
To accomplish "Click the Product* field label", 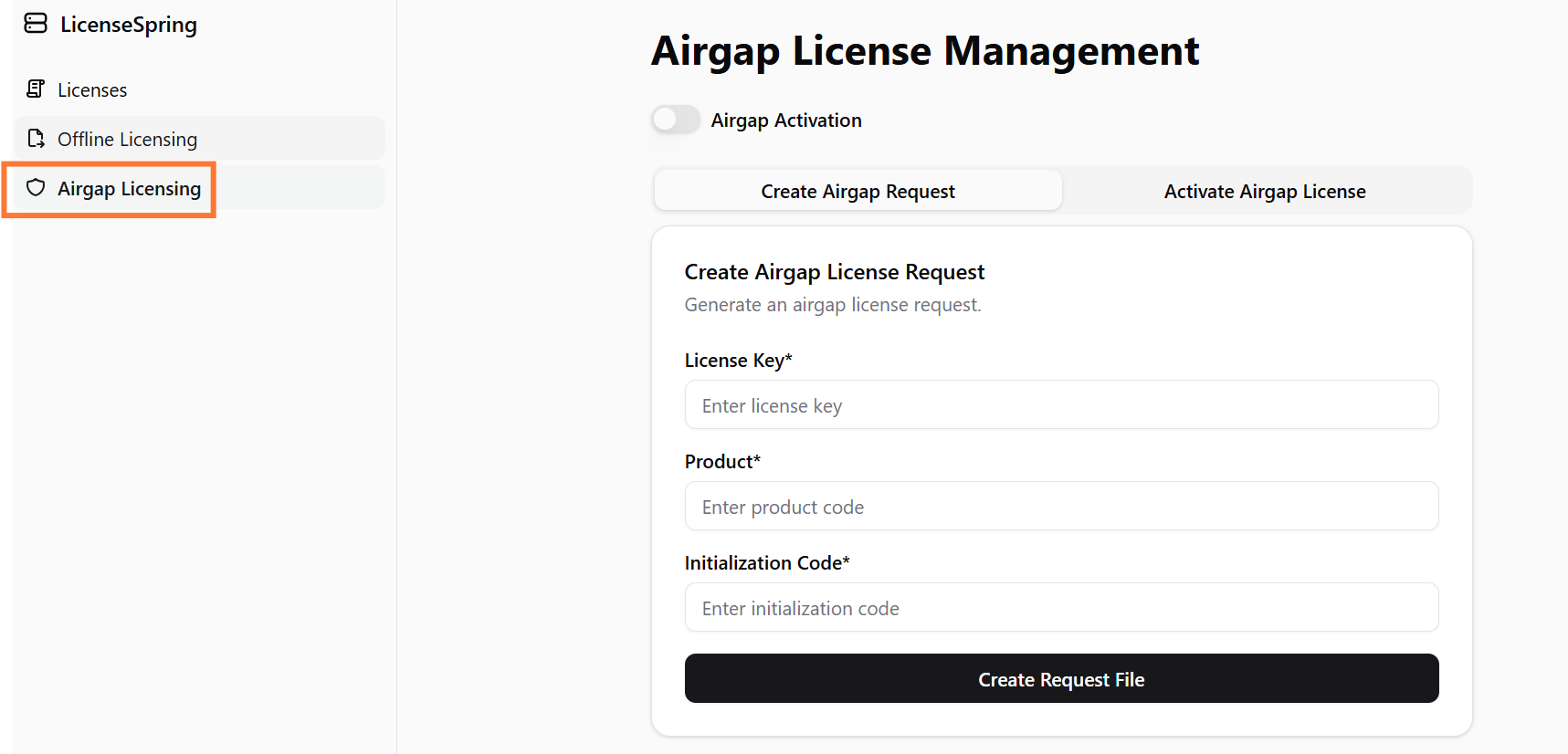I will point(722,462).
